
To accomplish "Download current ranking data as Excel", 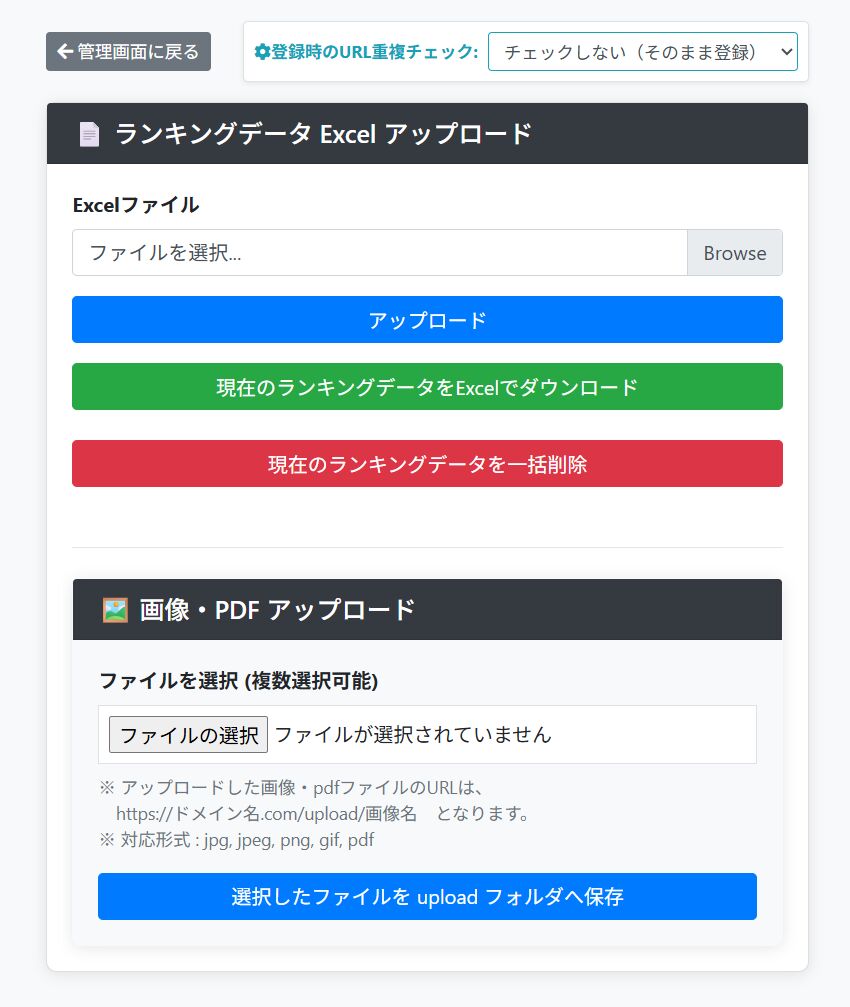I will pos(427,387).
